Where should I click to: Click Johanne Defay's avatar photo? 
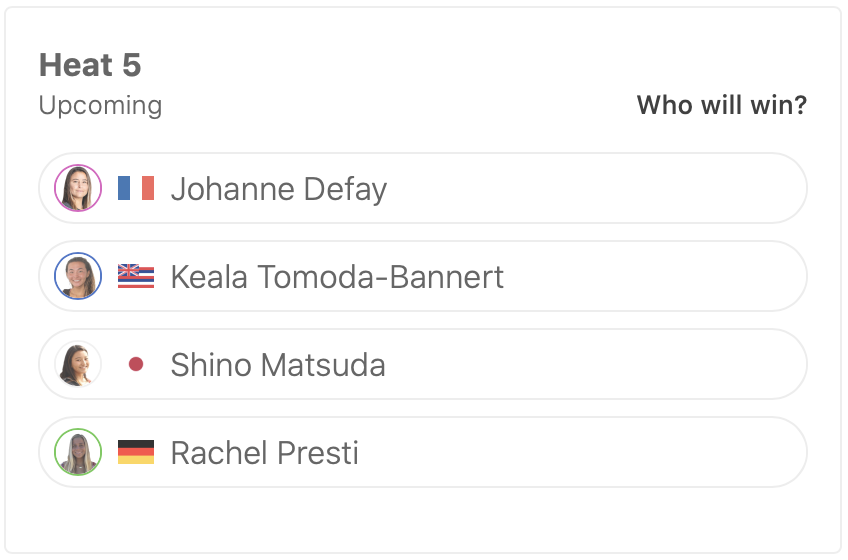pyautogui.click(x=78, y=188)
